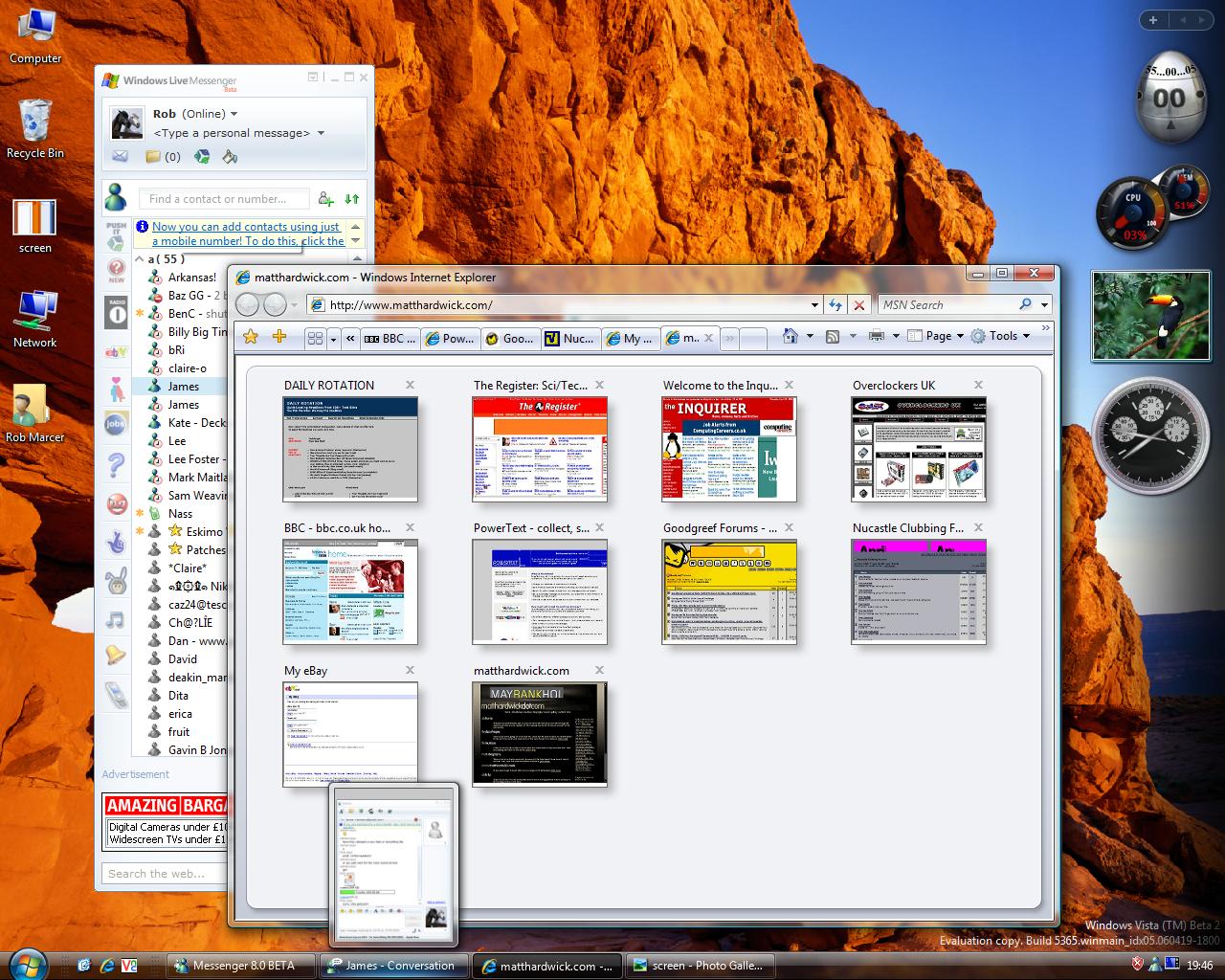This screenshot has height=980, width=1225.
Task: Open the Overclockers UK page thumbnail
Action: (x=918, y=449)
